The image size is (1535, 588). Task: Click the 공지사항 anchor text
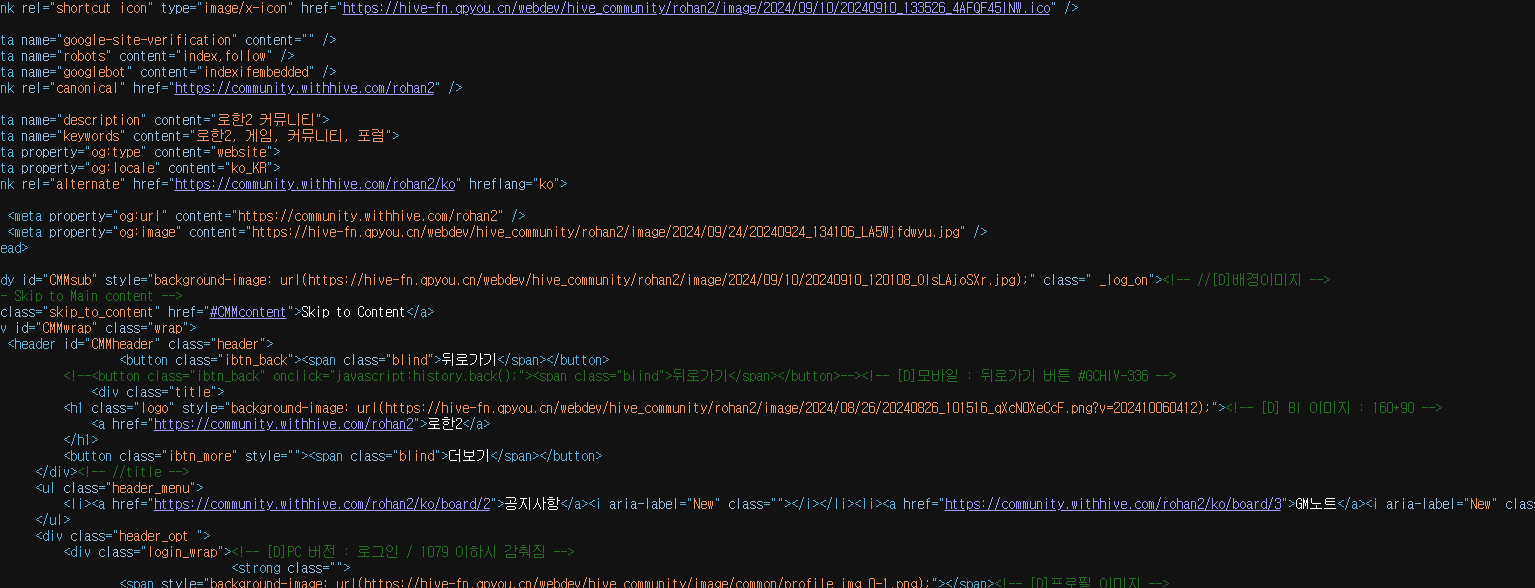(x=530, y=504)
